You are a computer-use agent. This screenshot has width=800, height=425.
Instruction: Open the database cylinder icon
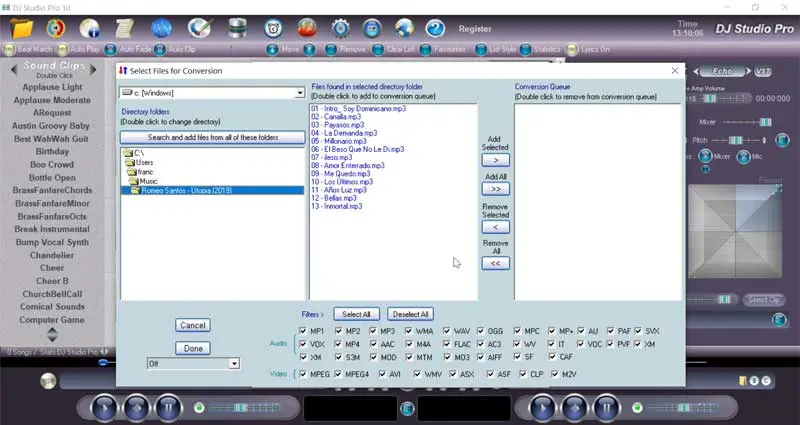tap(238, 29)
